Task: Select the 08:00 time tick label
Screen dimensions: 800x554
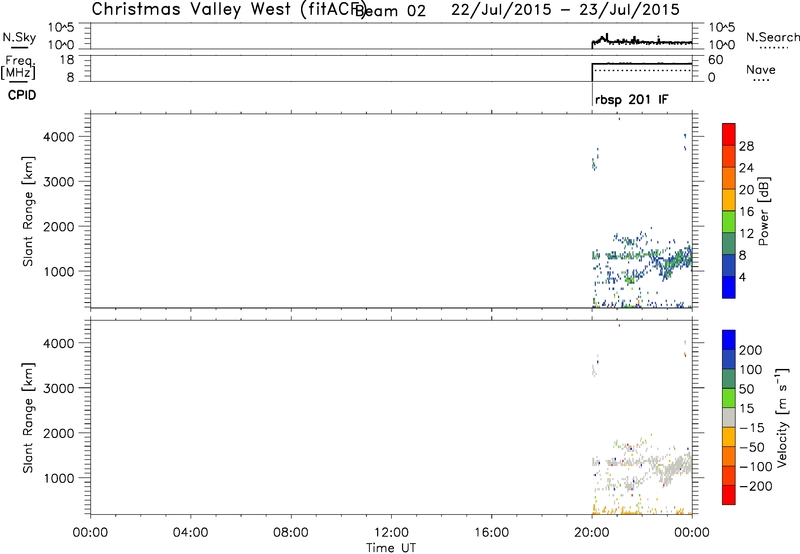Action: (290, 533)
